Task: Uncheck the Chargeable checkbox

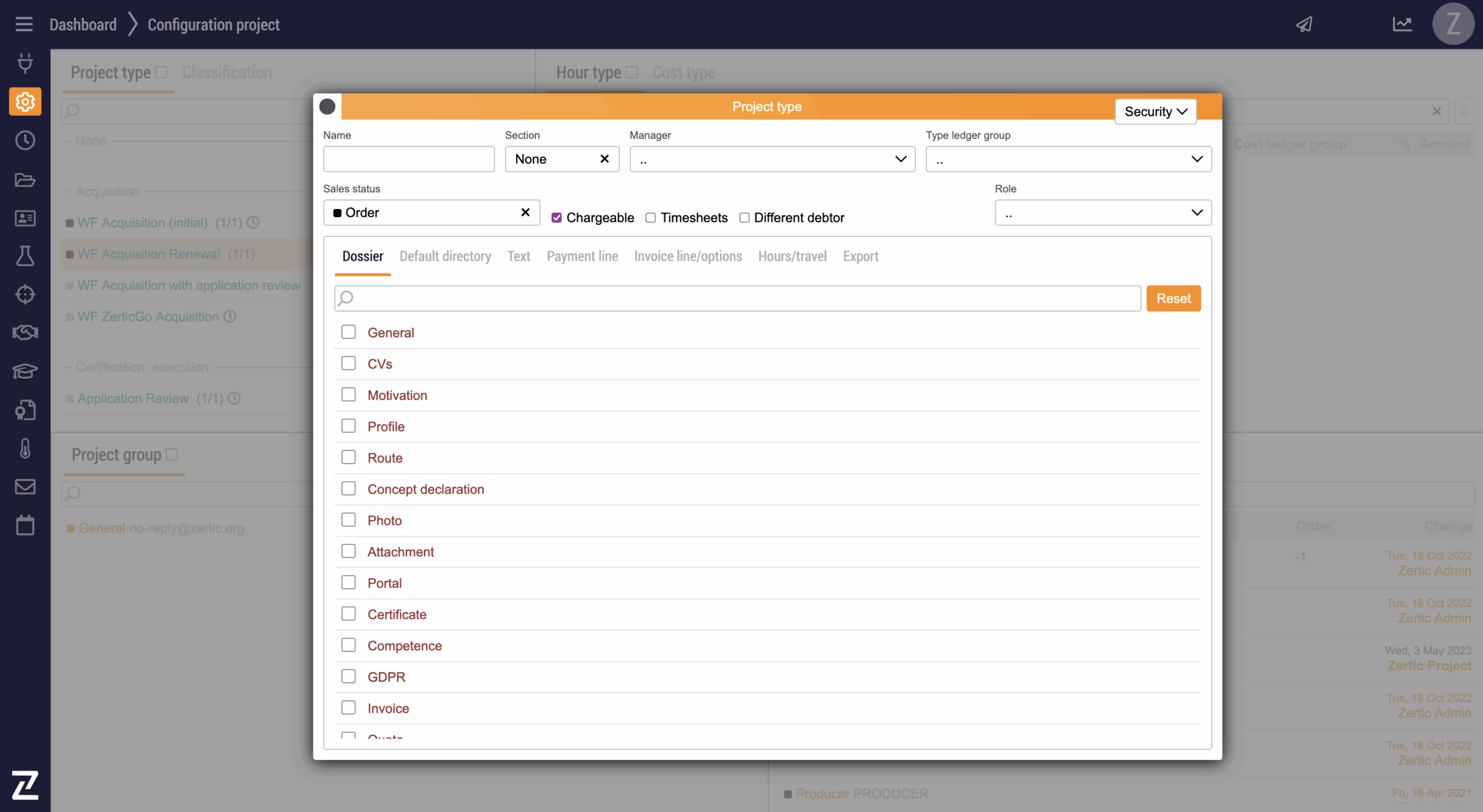Action: point(557,218)
